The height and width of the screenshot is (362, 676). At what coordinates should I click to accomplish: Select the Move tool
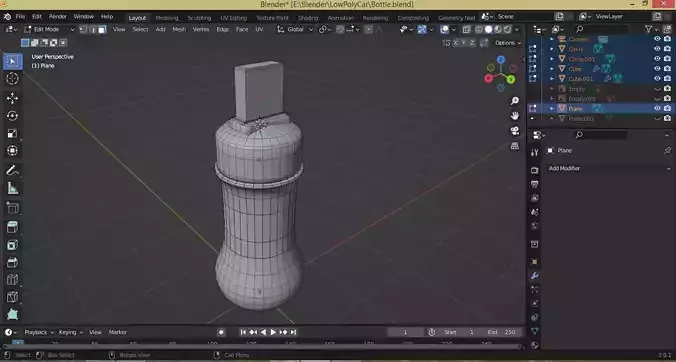[12, 98]
